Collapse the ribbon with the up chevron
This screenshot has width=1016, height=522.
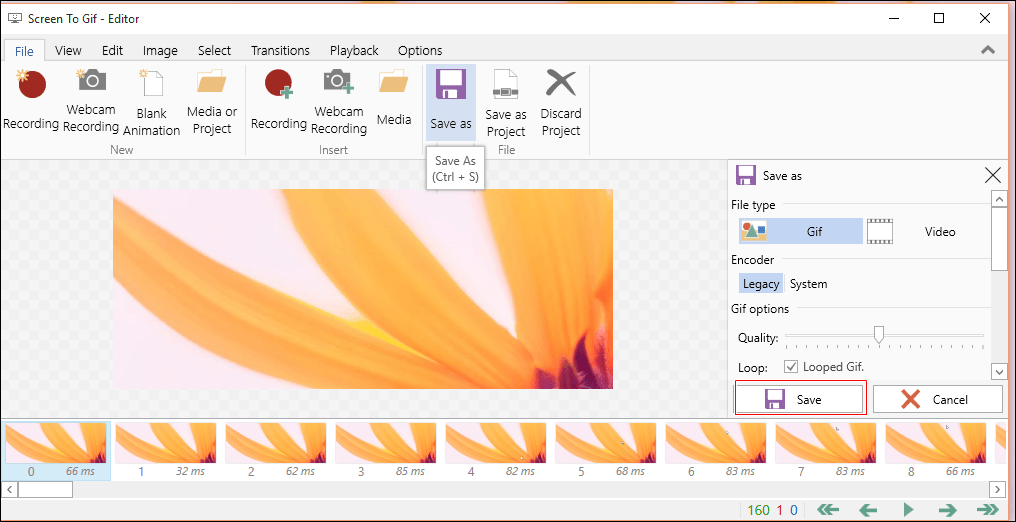(x=988, y=50)
